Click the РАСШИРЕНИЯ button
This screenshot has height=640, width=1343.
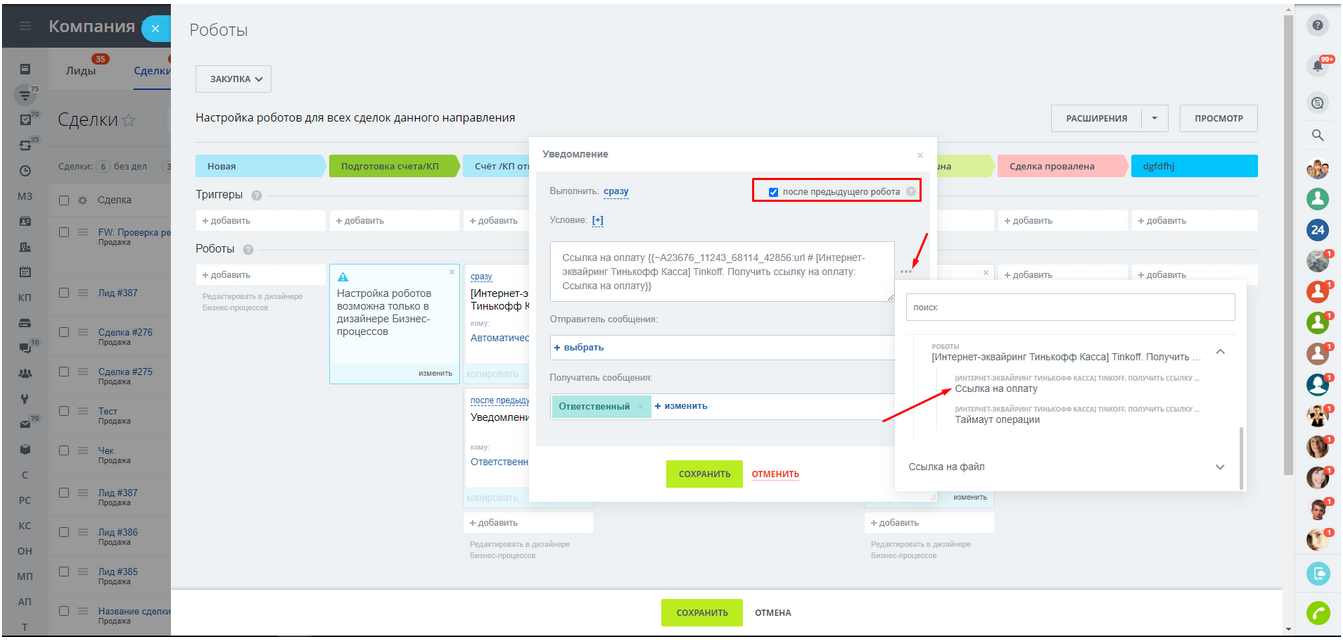point(1096,118)
